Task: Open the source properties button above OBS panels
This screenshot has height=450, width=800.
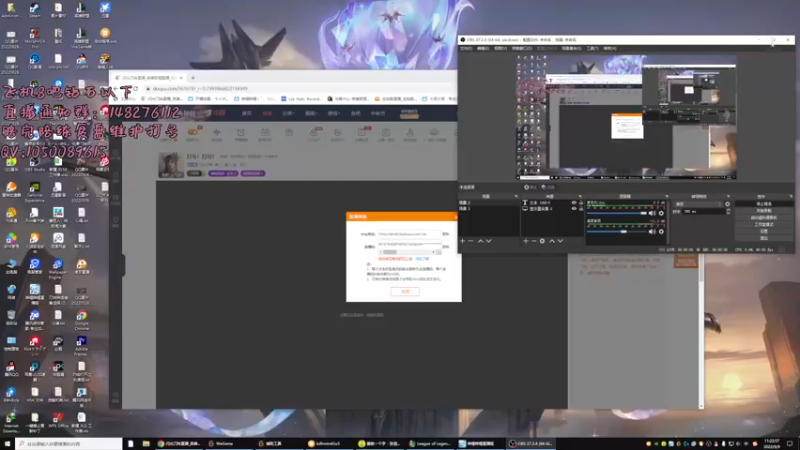Action: (530, 187)
